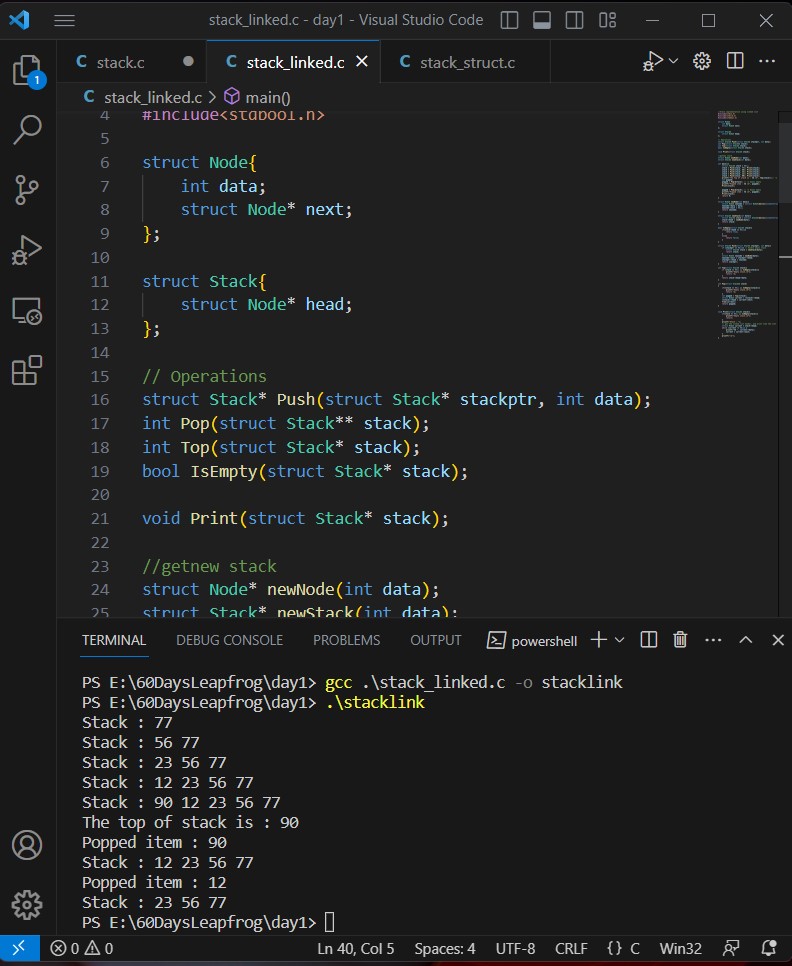Click main() in the breadcrumb

point(268,97)
